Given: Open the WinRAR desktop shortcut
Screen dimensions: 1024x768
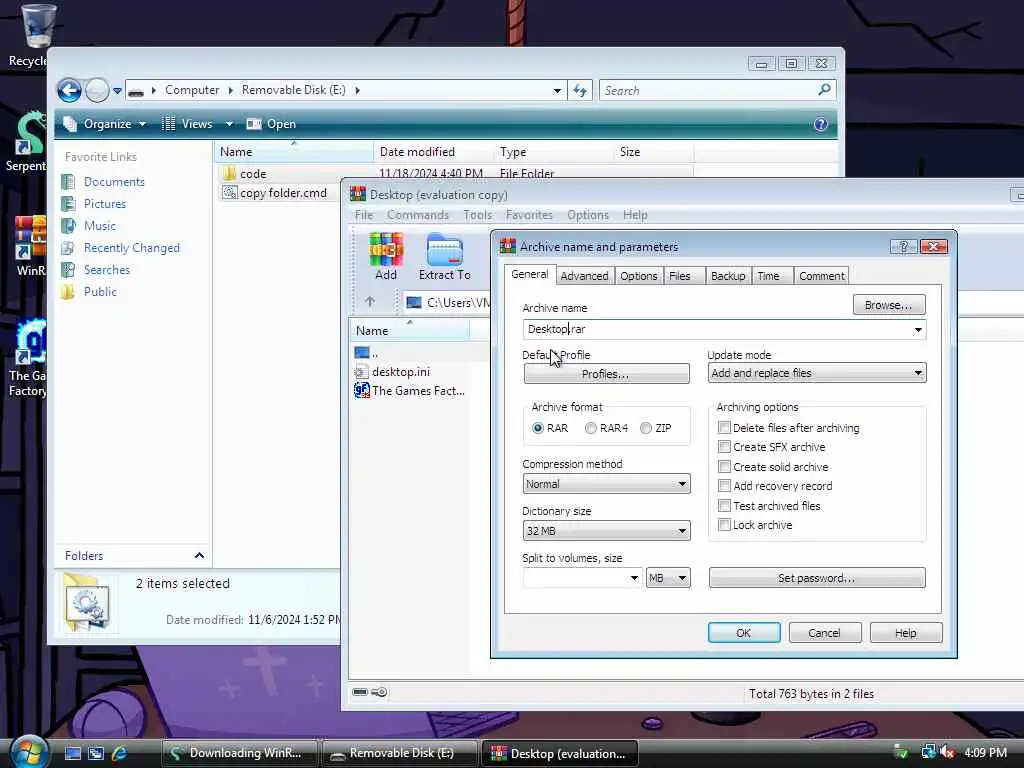Looking at the screenshot, I should 30,246.
